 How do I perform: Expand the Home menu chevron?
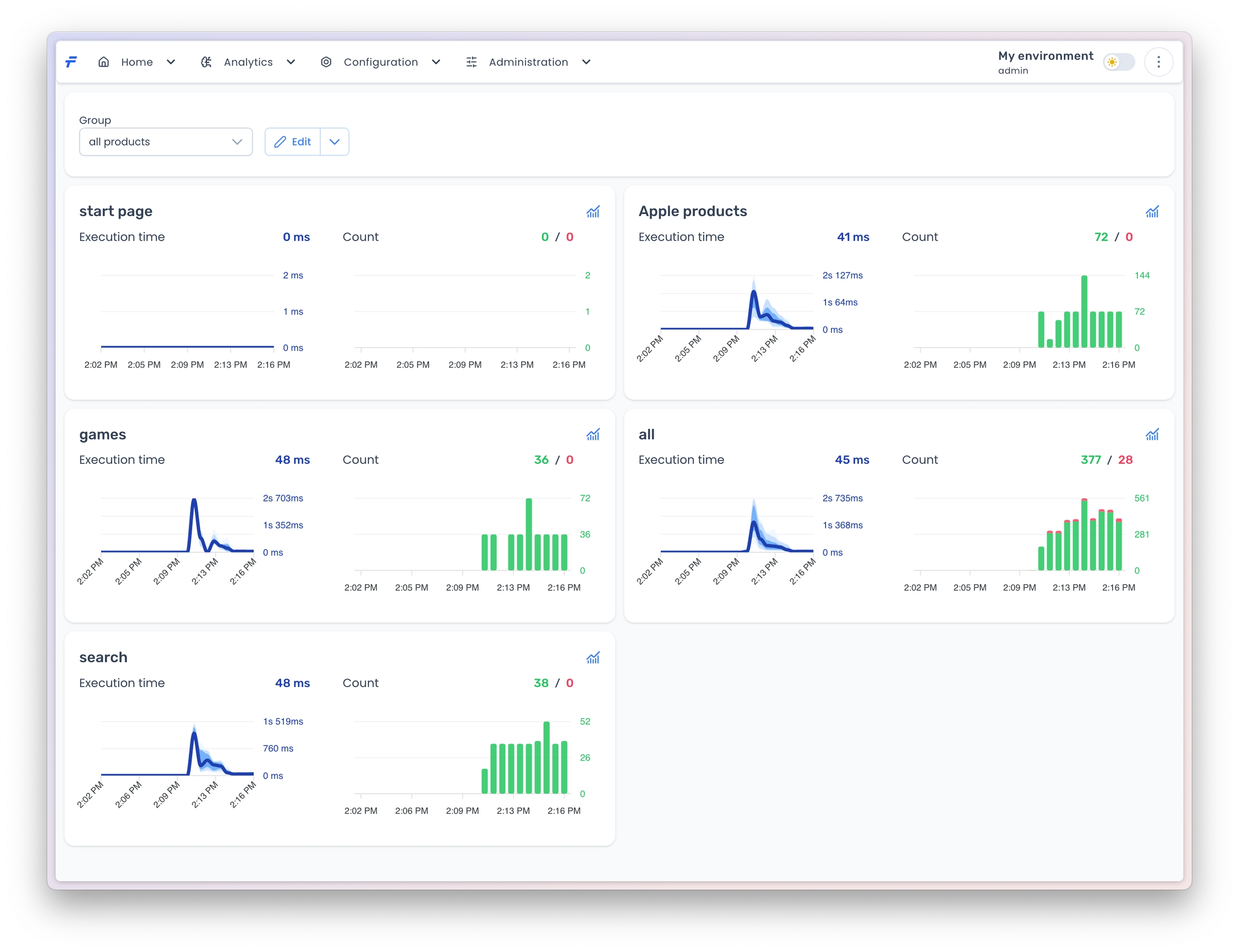170,62
